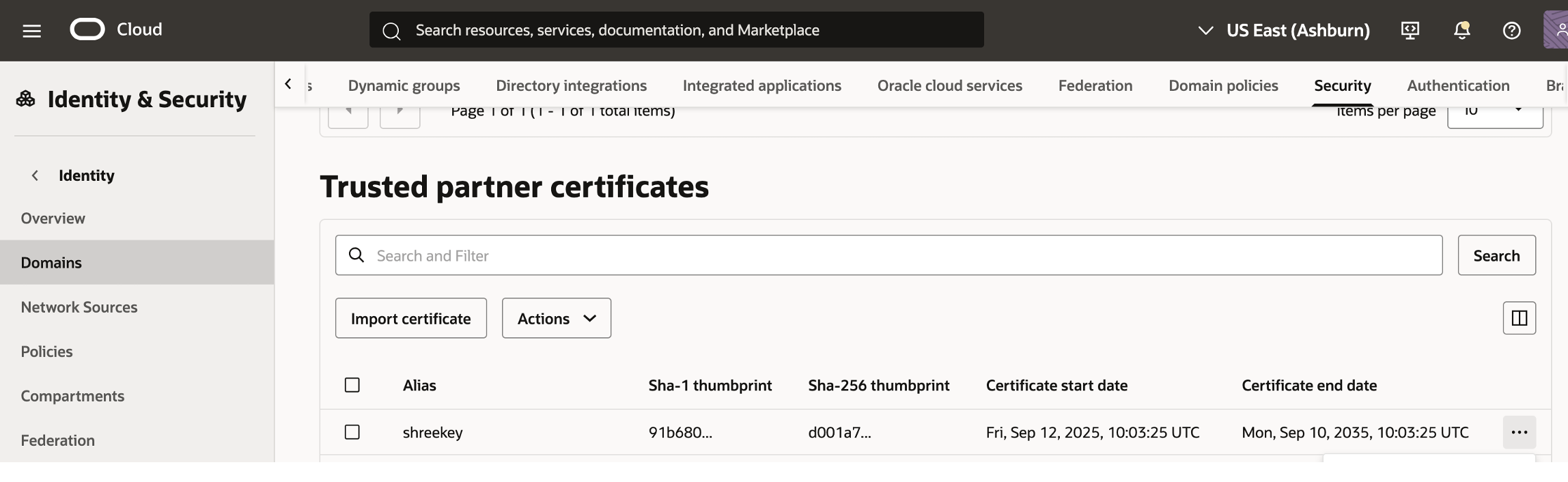Screen dimensions: 1568x482
Task: Open the user profile avatar
Action: (x=1556, y=29)
